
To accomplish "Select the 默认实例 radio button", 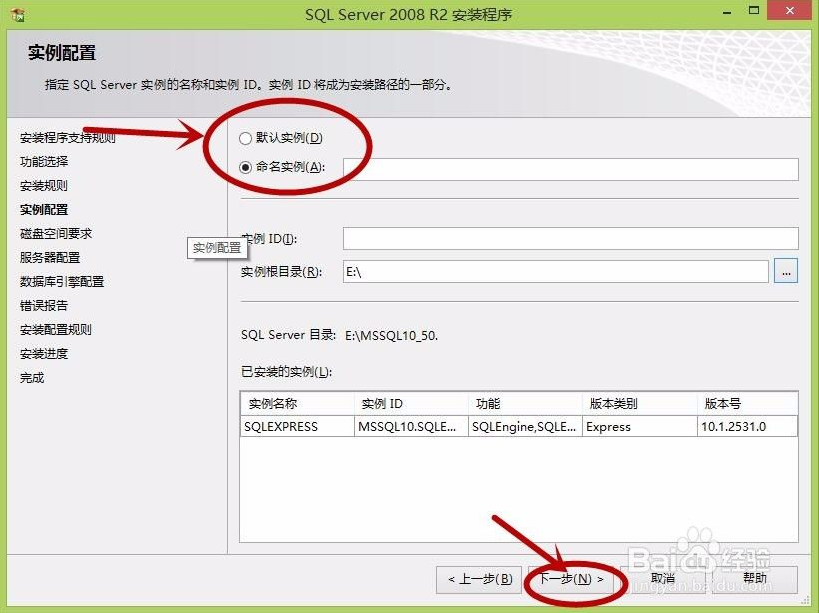I will pos(246,138).
